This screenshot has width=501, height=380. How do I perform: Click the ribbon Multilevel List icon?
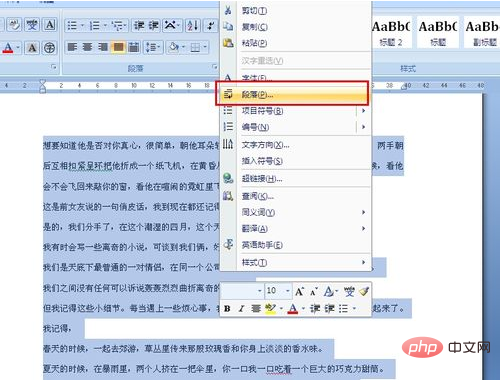[117, 25]
